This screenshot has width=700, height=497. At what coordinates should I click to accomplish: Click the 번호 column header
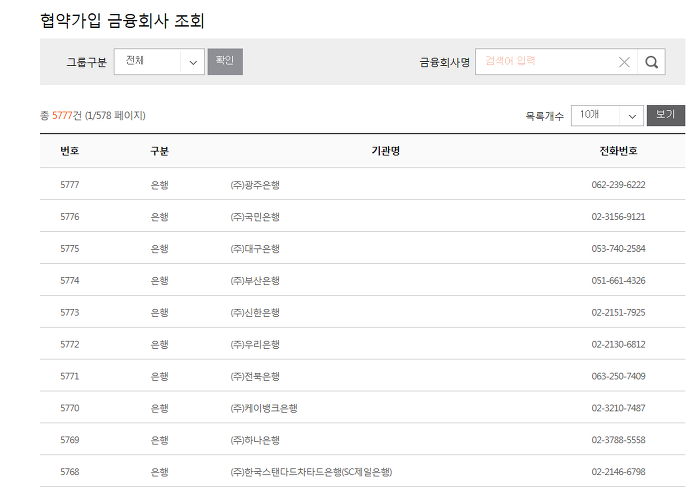tap(70, 151)
